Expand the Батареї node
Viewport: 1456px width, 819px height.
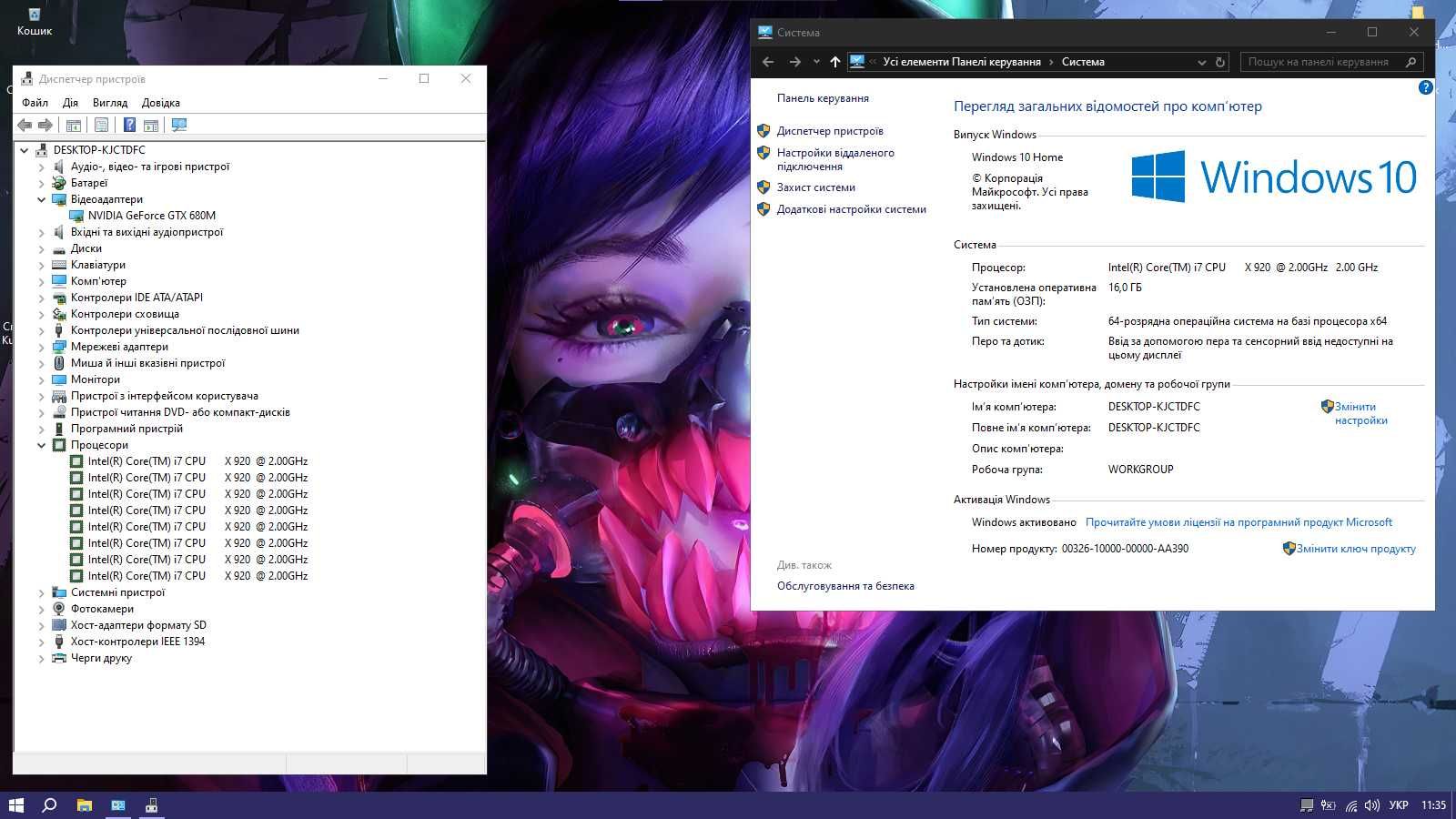(41, 183)
